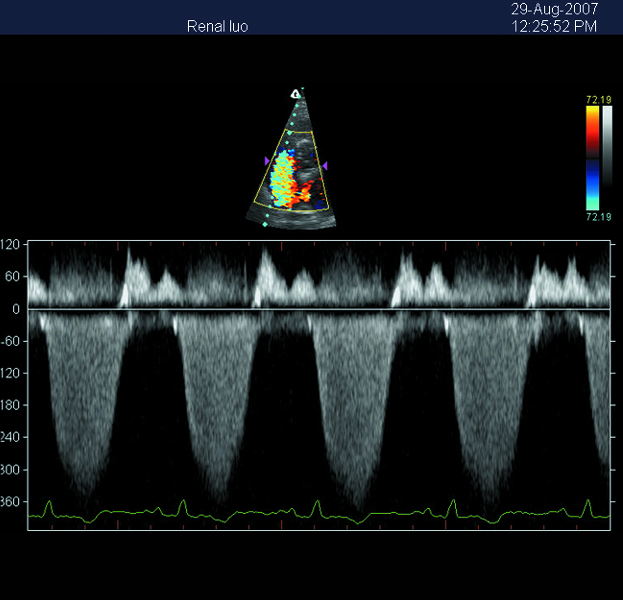The width and height of the screenshot is (623, 600).
Task: Click the cyan Doppler cursor dot below the sector
Action: click(x=265, y=225)
